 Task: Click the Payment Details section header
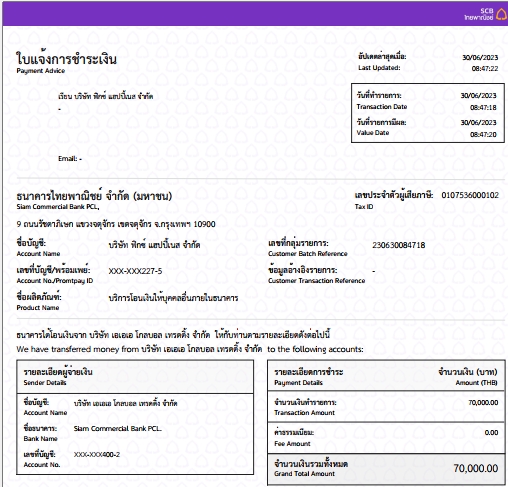[x=309, y=376]
